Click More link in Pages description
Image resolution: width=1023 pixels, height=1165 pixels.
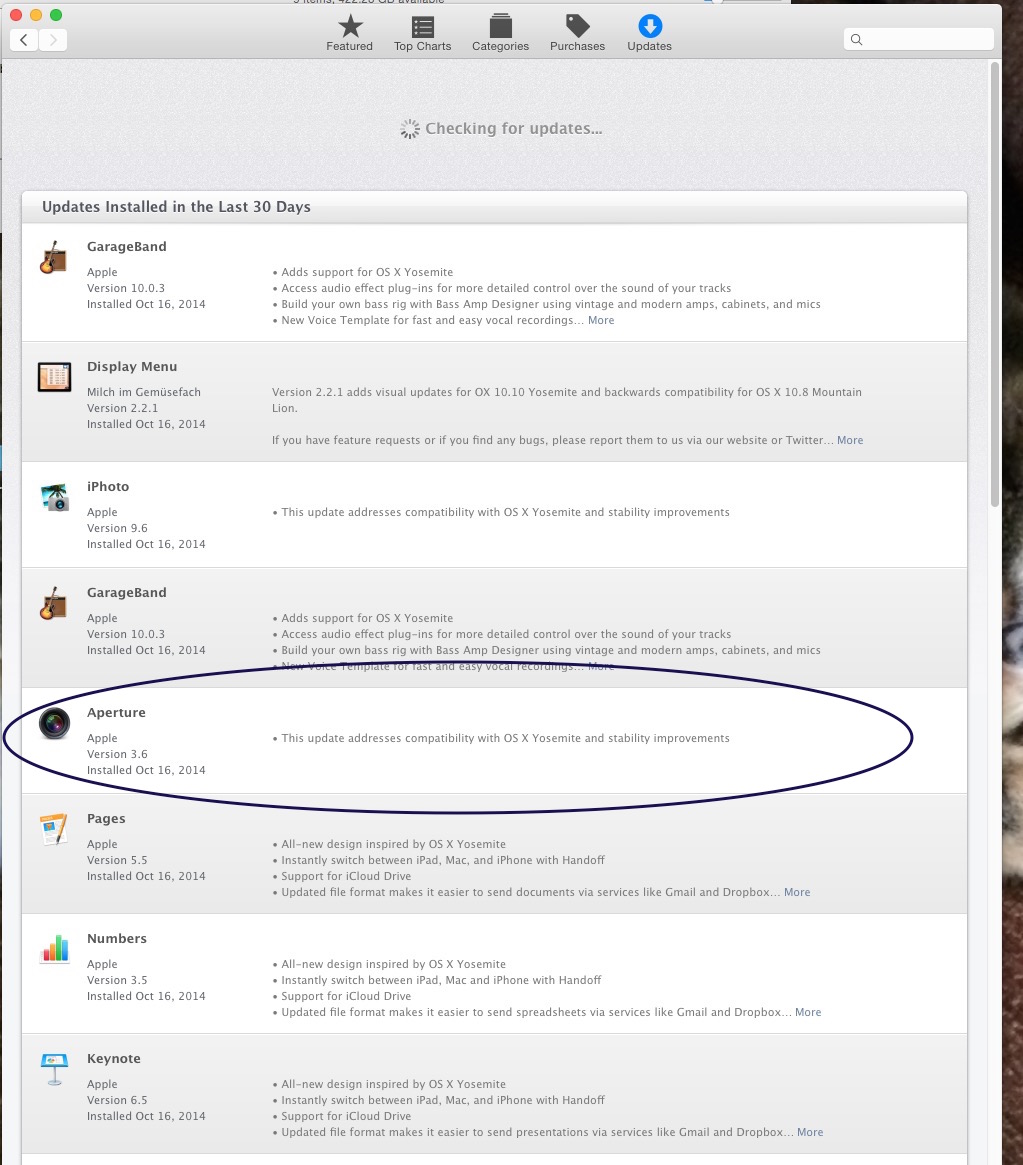click(x=797, y=892)
